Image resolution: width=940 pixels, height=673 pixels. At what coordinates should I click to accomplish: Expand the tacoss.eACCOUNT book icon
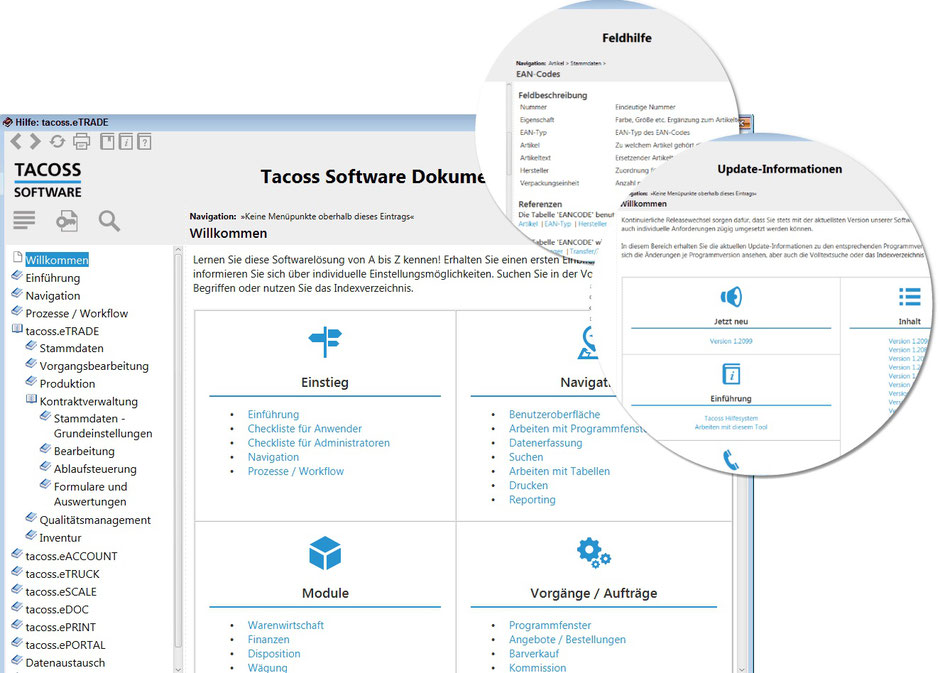tap(17, 554)
